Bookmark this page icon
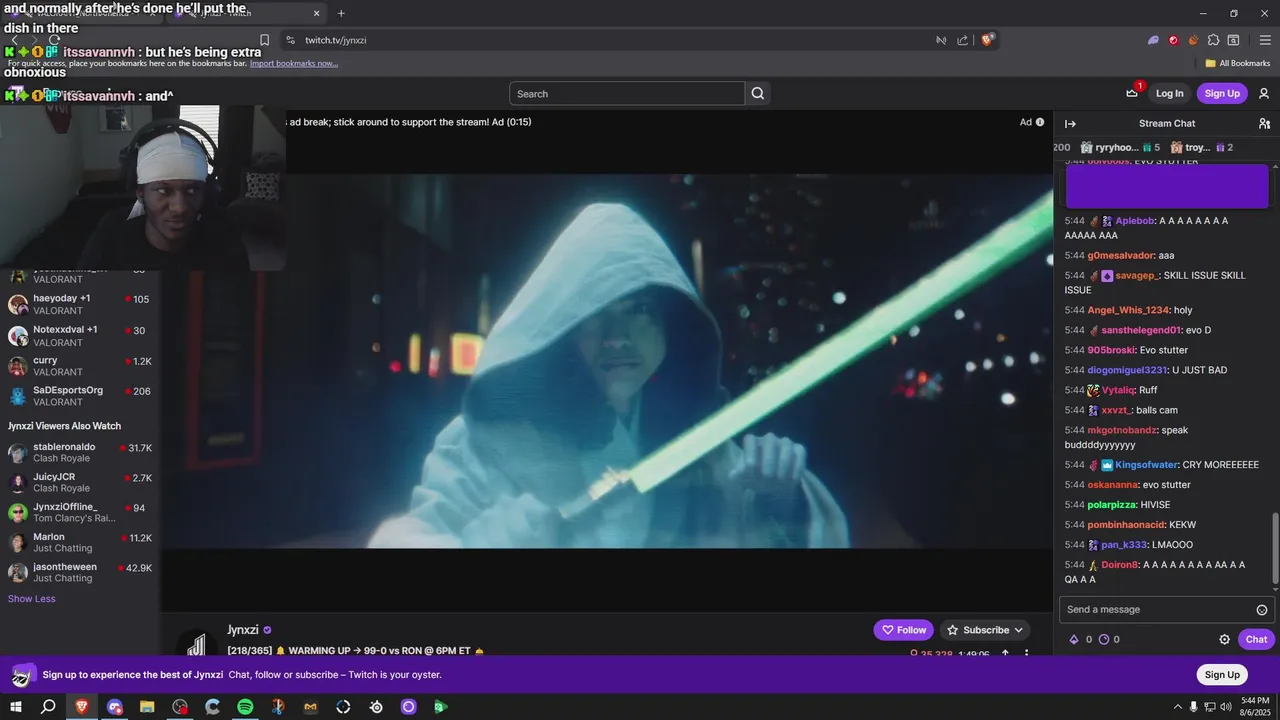Viewport: 1280px width, 720px height. click(264, 40)
